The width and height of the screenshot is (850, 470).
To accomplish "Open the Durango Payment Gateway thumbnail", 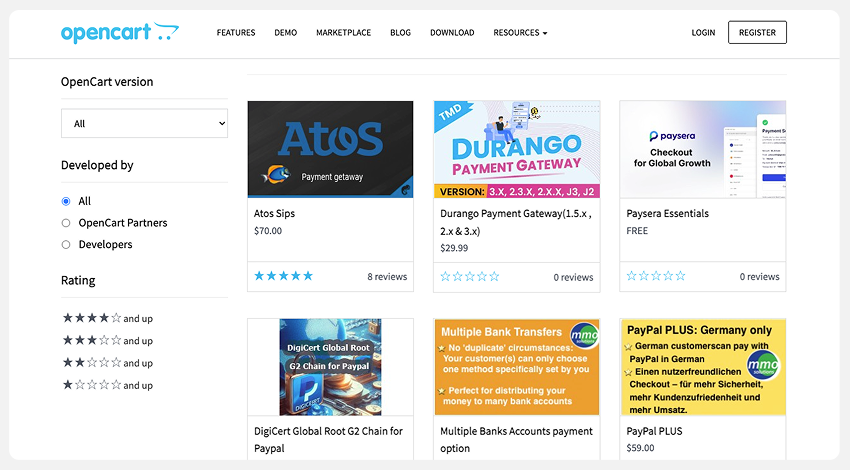I will click(x=517, y=149).
